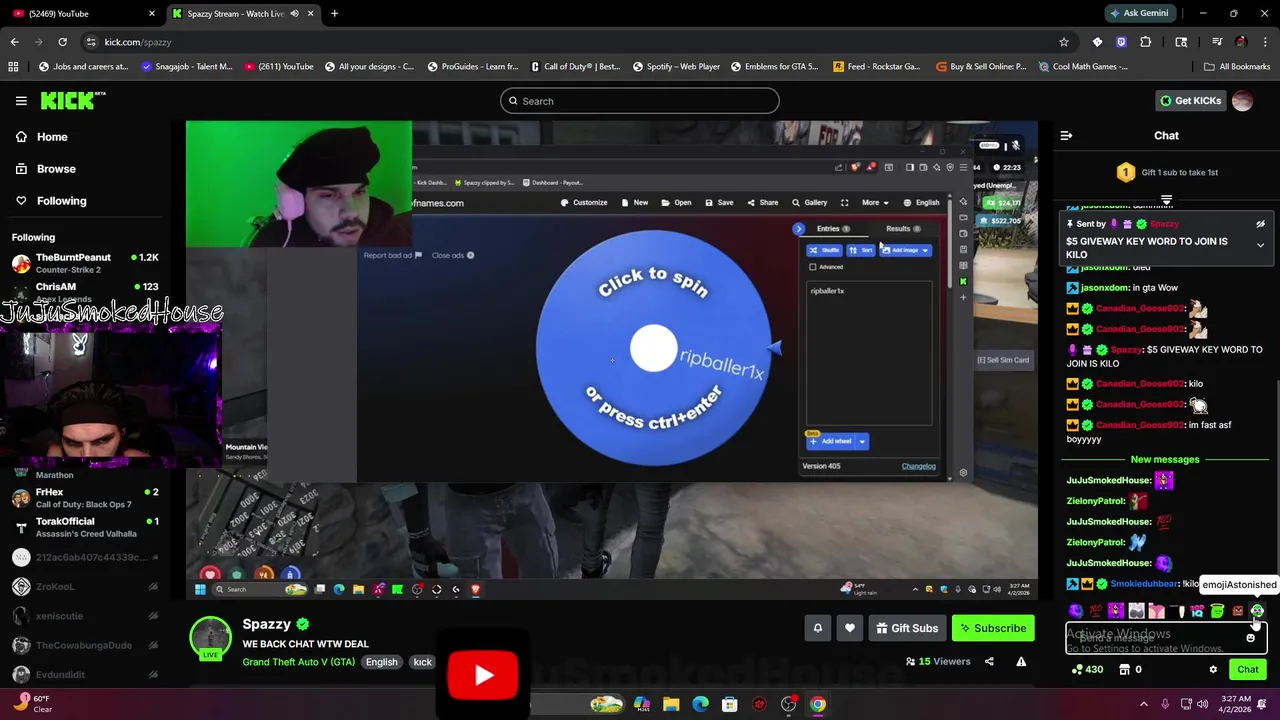Click the chat message input box
Viewport: 1280px width, 720px height.
[x=1166, y=638]
